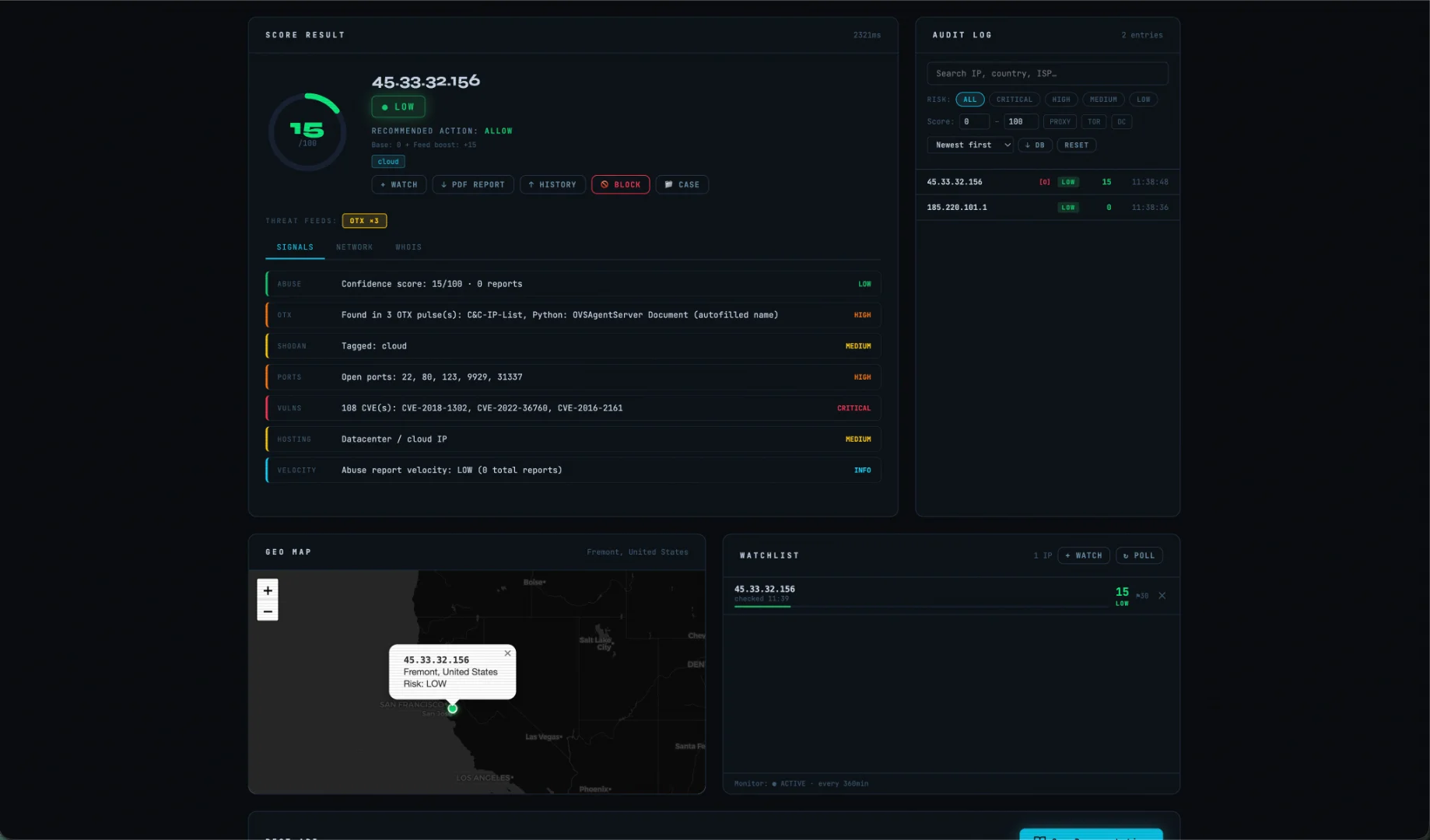1430x840 pixels.
Task: Click the Fremont, United States map label
Action: (637, 552)
